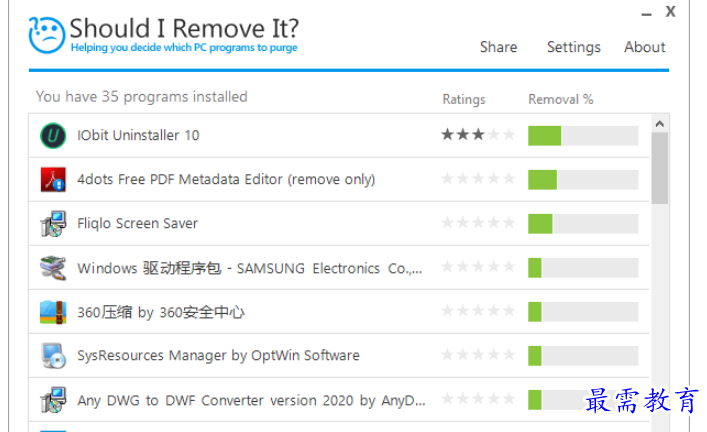Sort by the Ratings column header
The image size is (707, 432).
point(464,99)
